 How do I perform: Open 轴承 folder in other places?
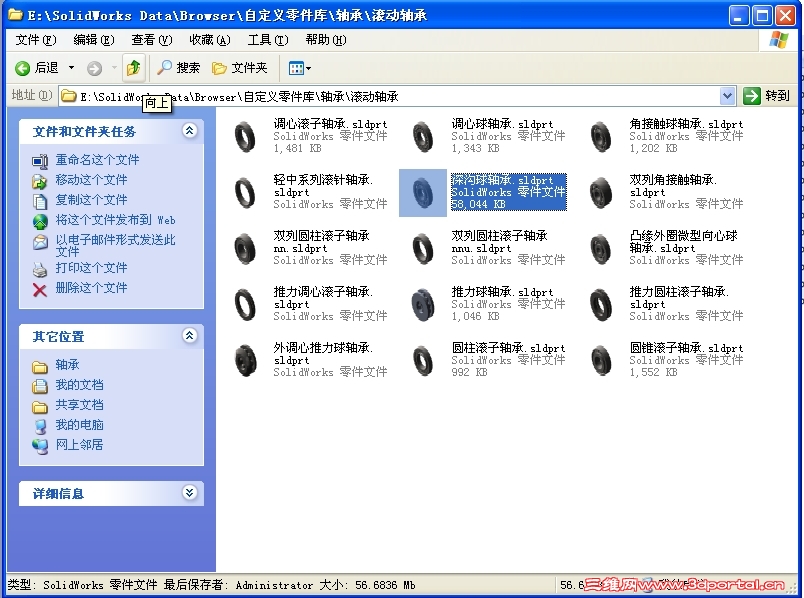(x=67, y=365)
